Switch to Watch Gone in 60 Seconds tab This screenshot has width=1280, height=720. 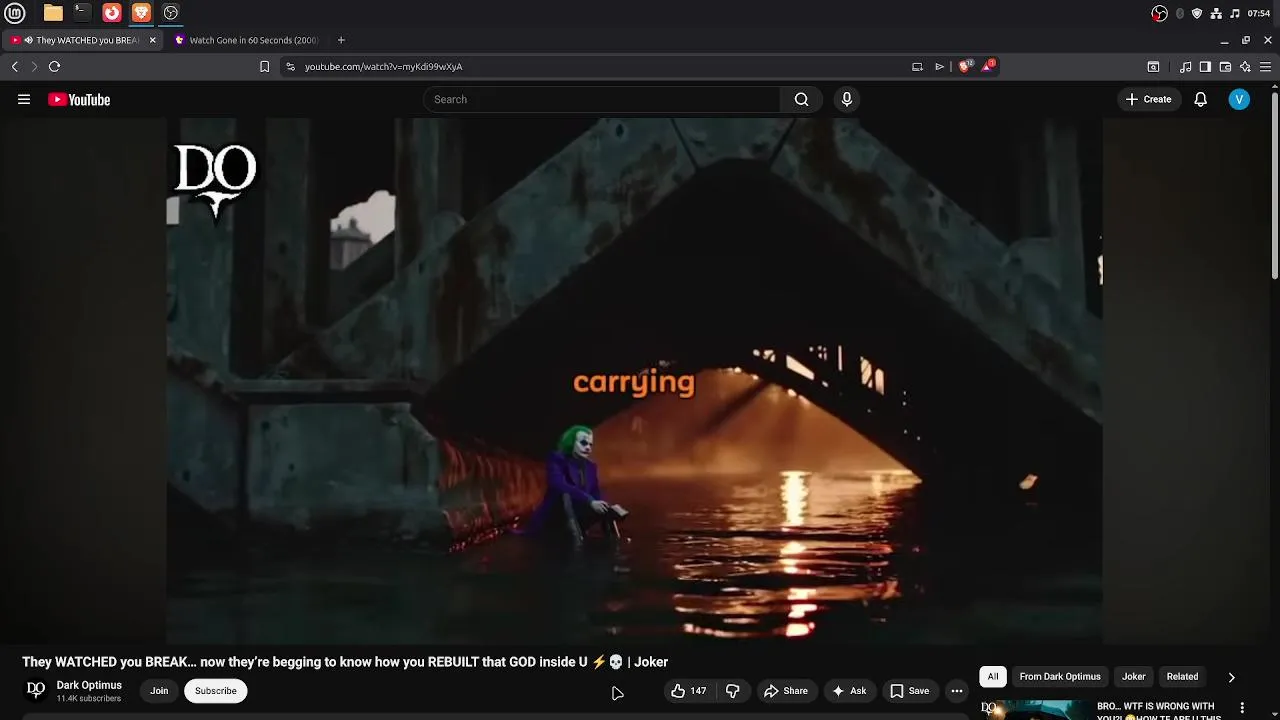point(247,40)
